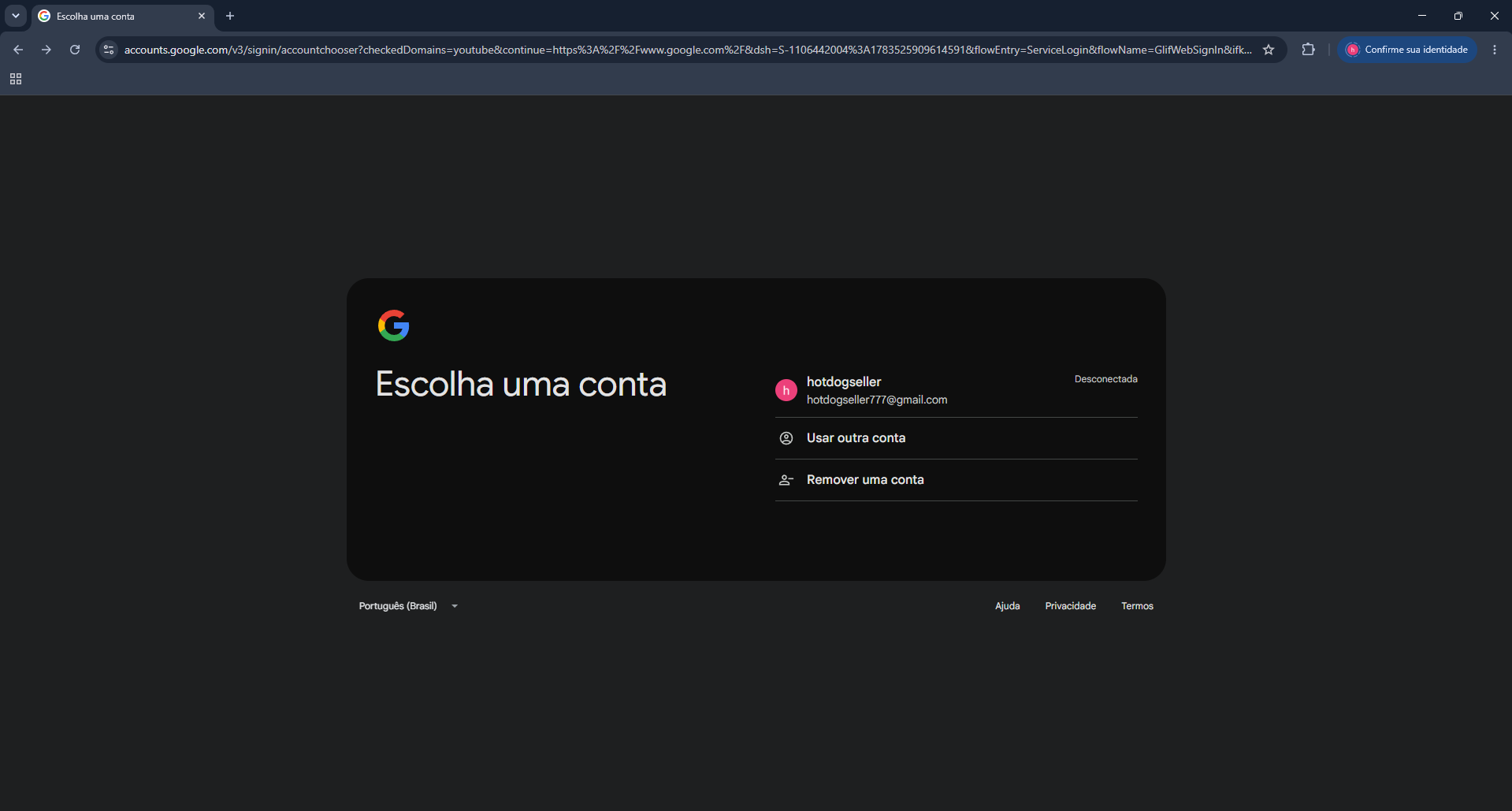Click the 'Confirme sua identidade' profile button

[1407, 50]
